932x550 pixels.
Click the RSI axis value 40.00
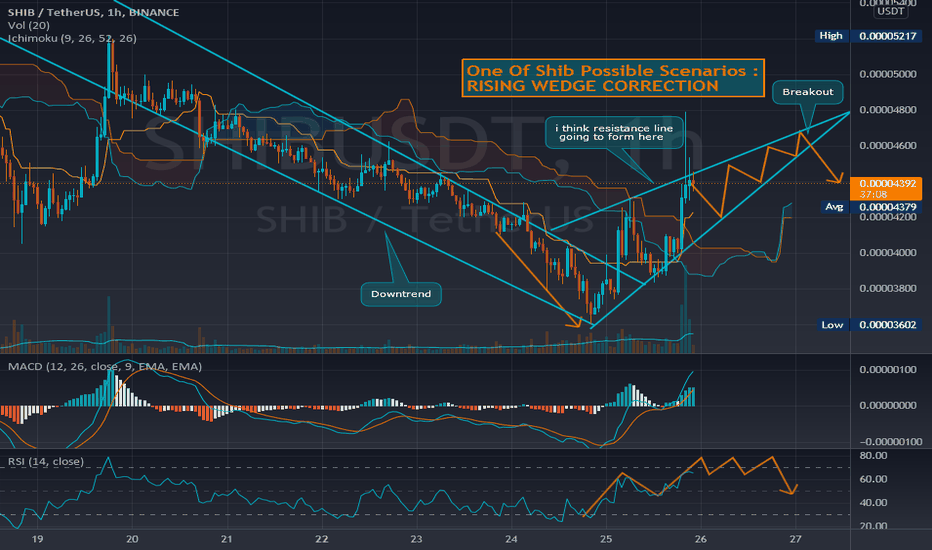[x=873, y=502]
